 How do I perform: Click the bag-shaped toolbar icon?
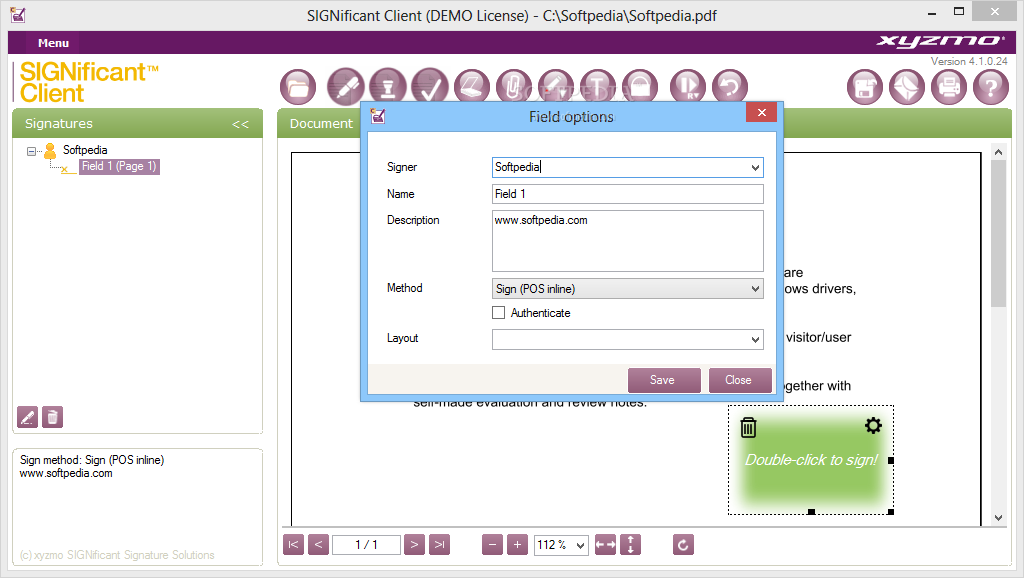click(640, 86)
